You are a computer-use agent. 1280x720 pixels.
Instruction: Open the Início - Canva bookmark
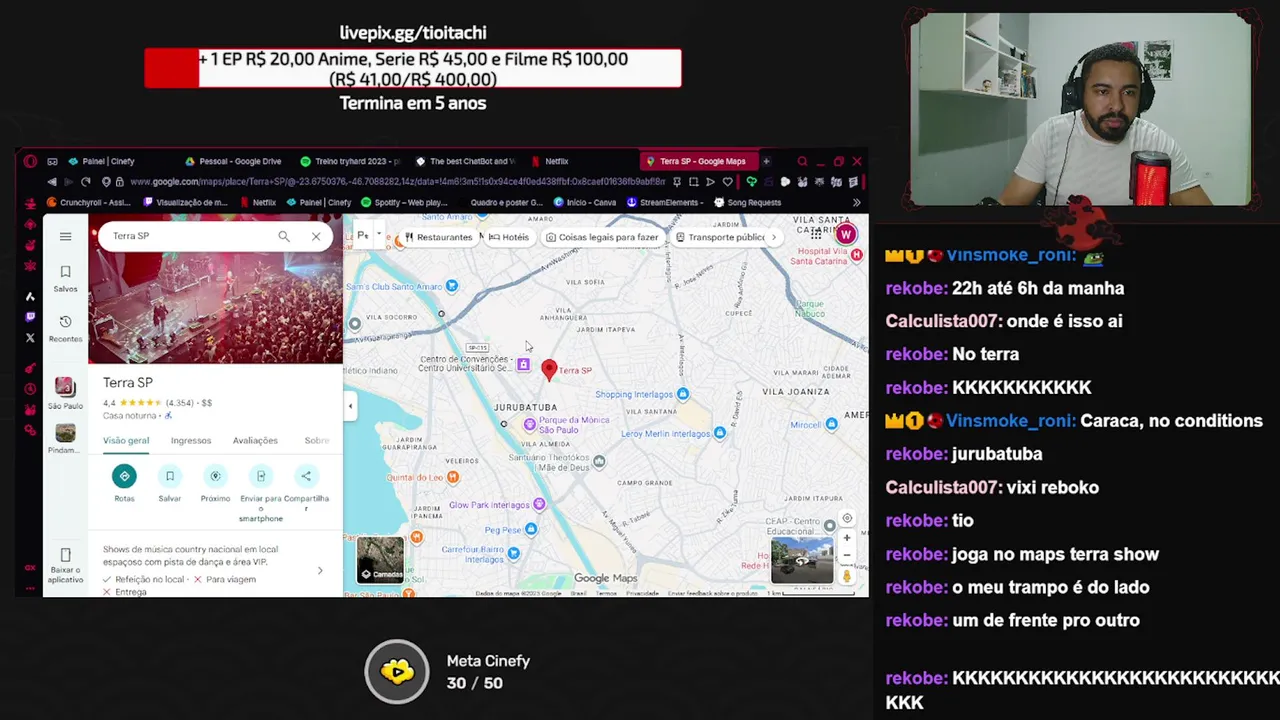[584, 202]
